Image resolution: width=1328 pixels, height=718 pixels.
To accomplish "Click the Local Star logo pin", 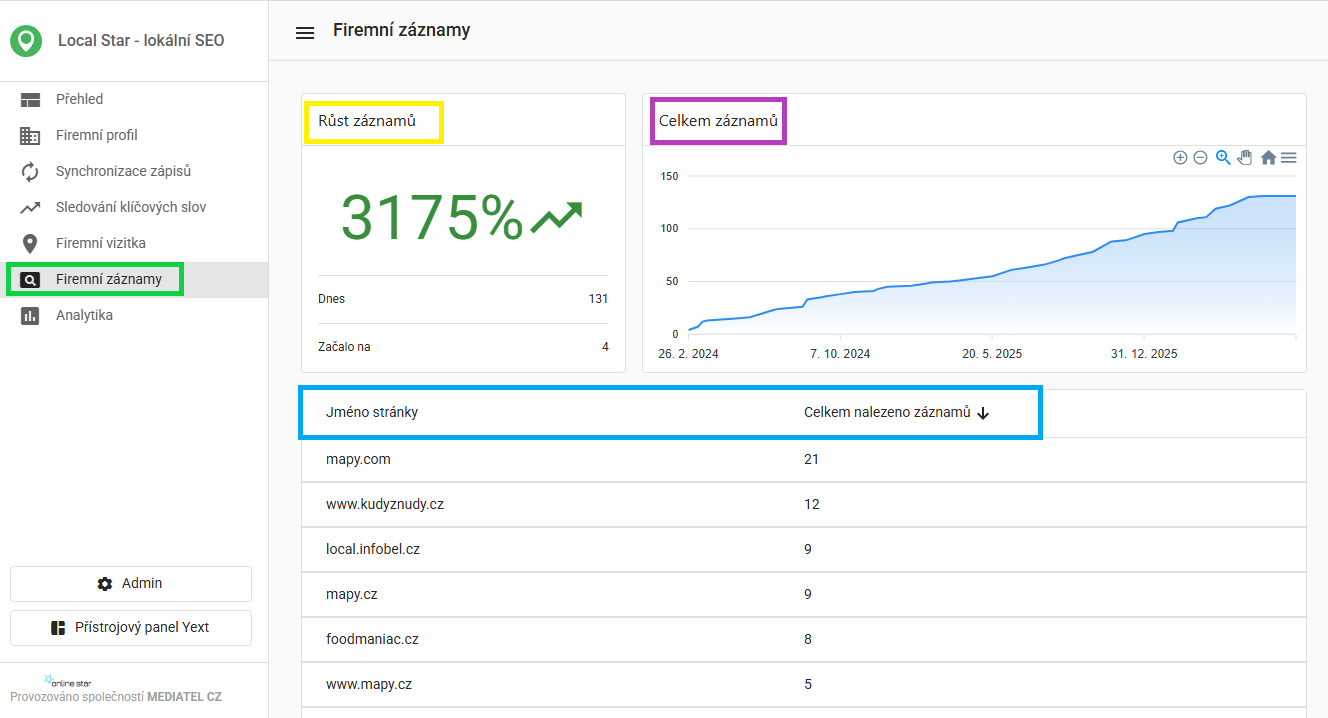I will [26, 41].
